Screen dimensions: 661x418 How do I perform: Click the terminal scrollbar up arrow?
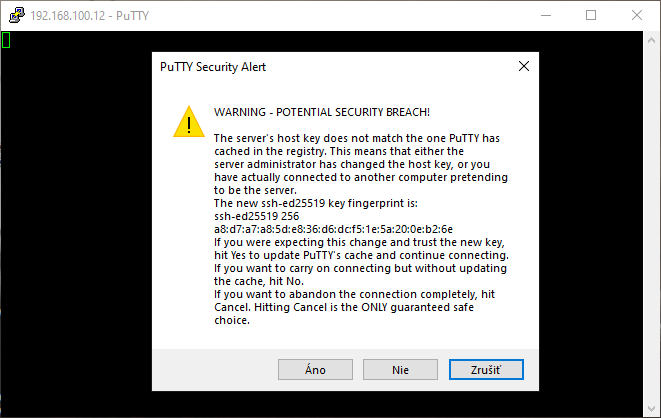(x=651, y=40)
